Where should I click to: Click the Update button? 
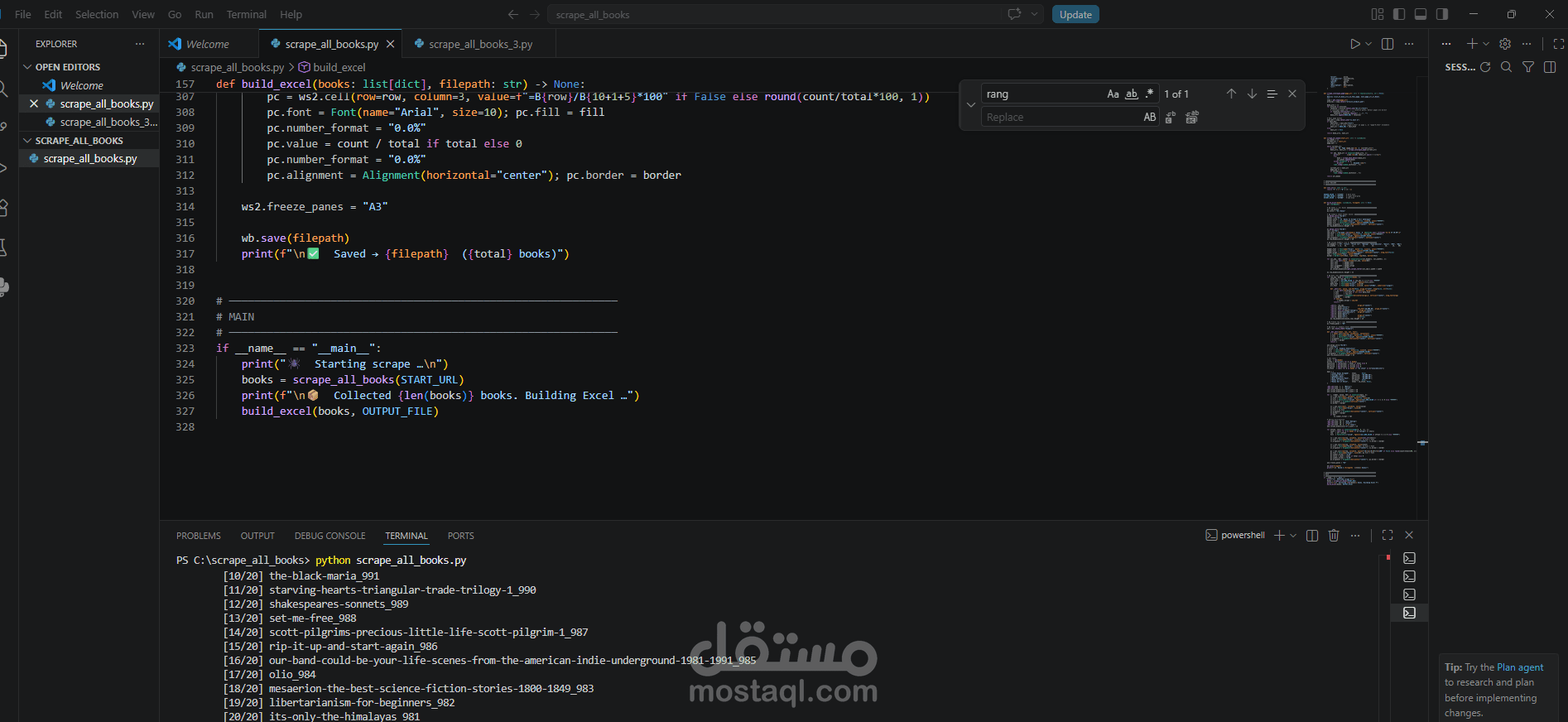pyautogui.click(x=1075, y=14)
